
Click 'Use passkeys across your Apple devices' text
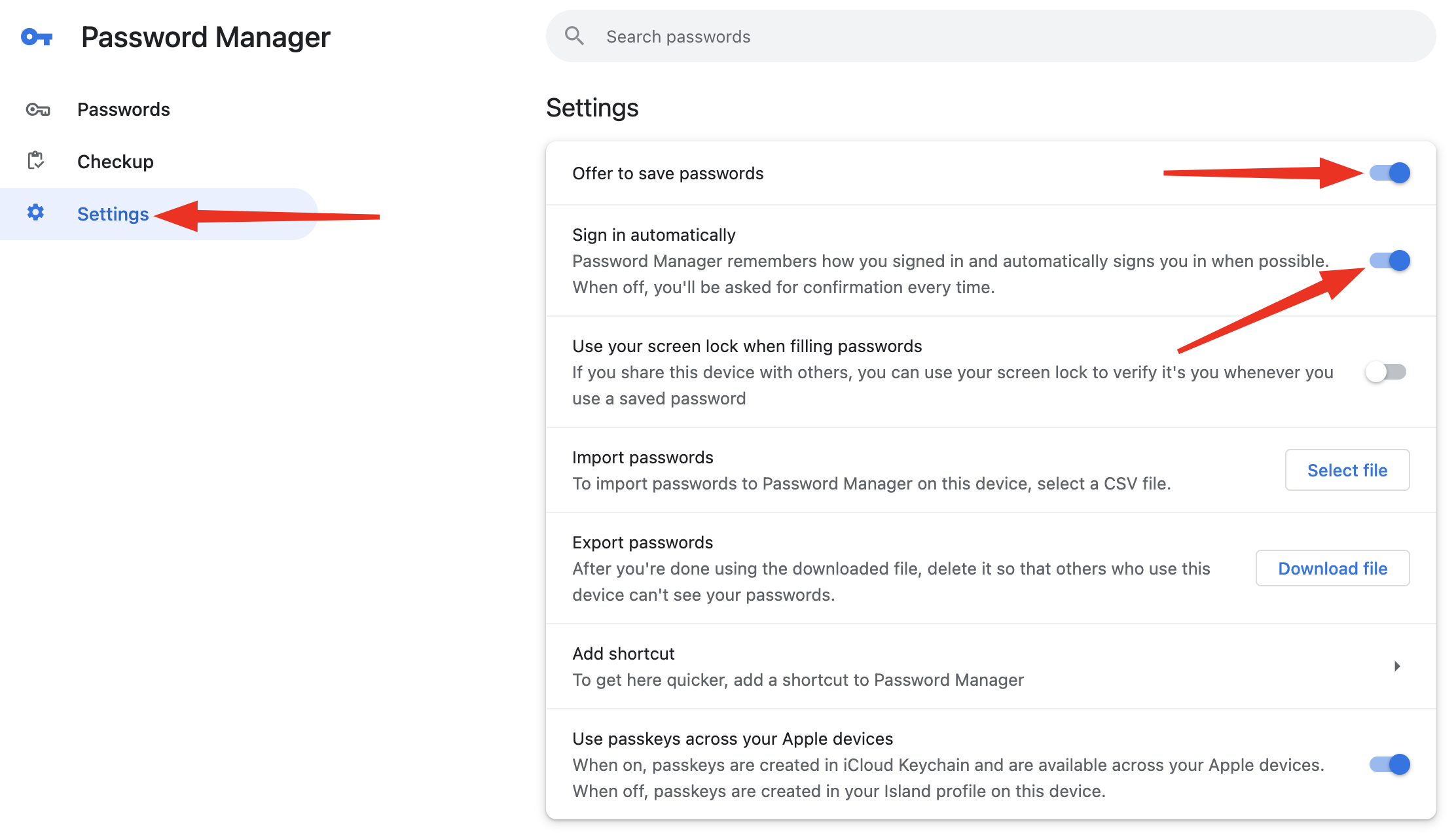coord(733,739)
